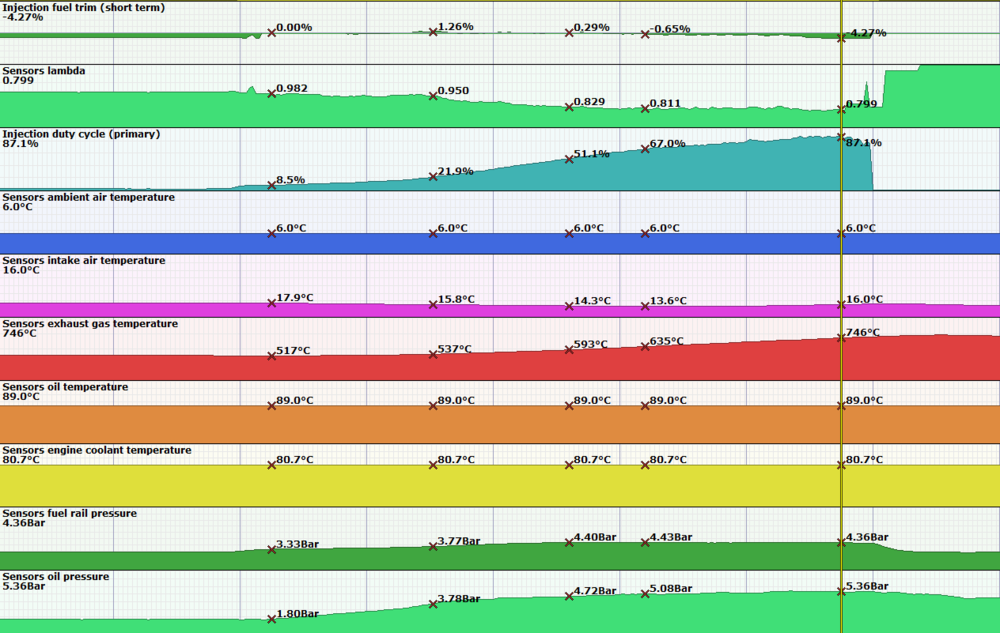The image size is (1000, 633).
Task: Select the 'Sensors lambda' channel title
Action: (44, 71)
